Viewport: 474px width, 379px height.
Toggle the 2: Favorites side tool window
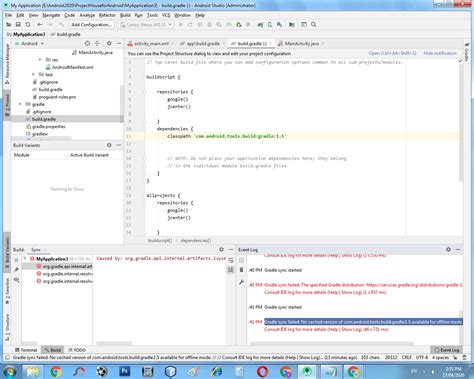click(7, 291)
